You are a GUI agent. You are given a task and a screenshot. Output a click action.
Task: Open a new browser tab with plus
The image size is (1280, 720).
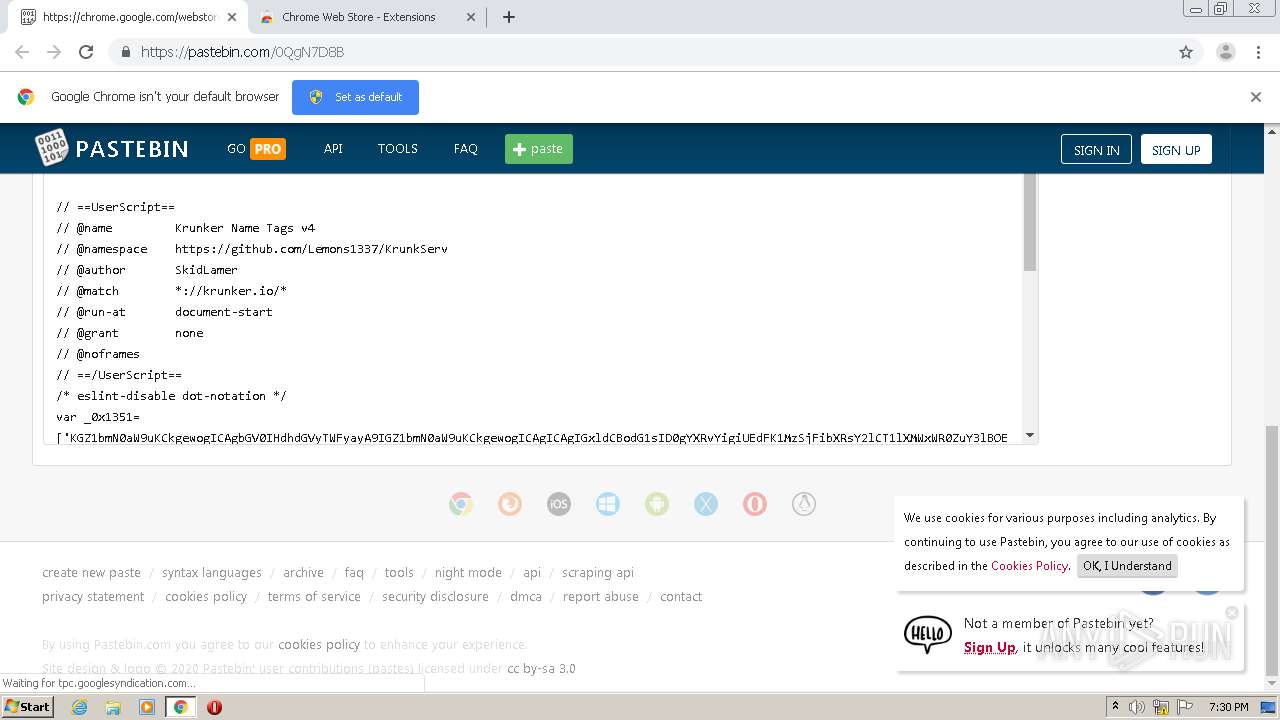509,17
